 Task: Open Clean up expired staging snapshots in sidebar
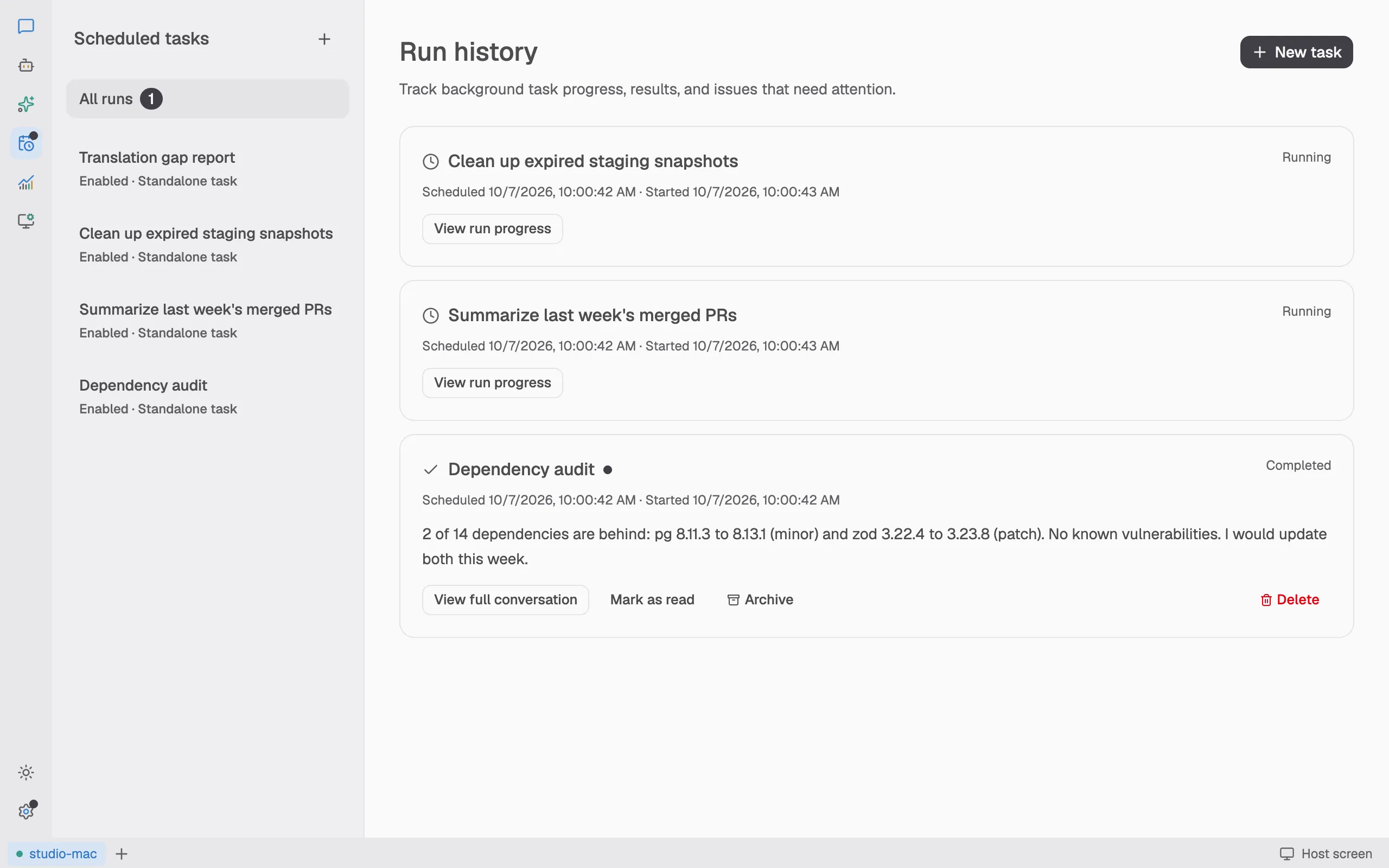[x=208, y=245]
